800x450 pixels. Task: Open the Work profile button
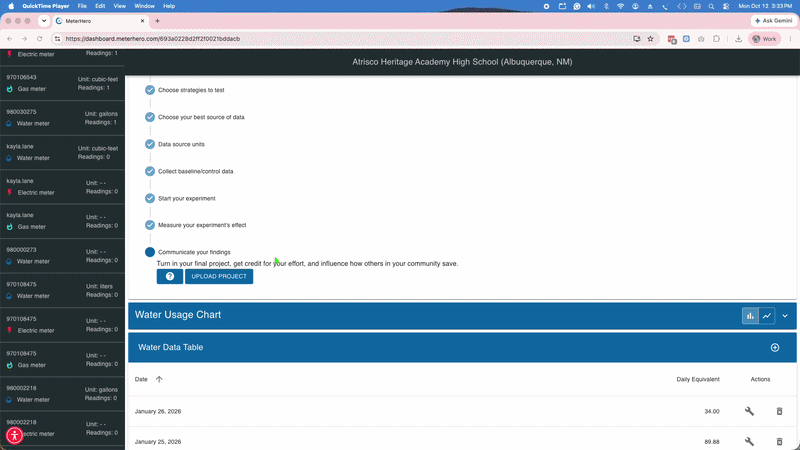point(764,39)
